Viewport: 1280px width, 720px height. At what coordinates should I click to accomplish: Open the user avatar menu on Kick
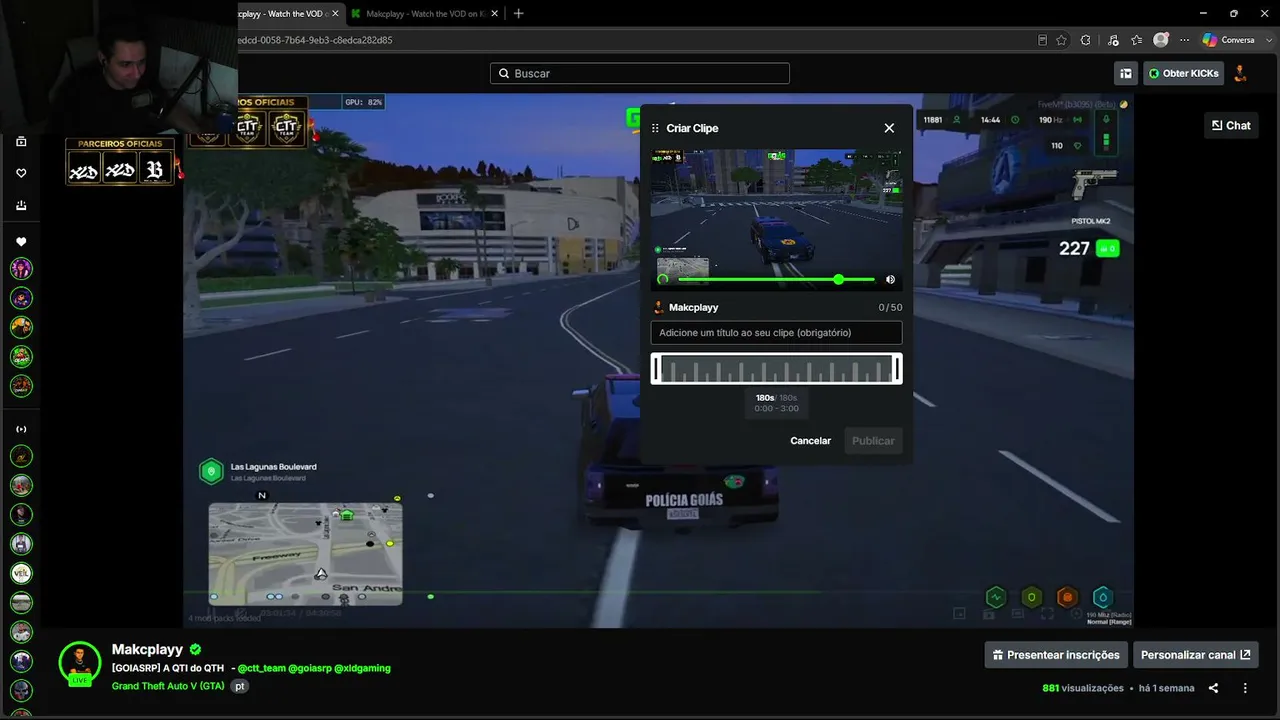coord(1241,73)
